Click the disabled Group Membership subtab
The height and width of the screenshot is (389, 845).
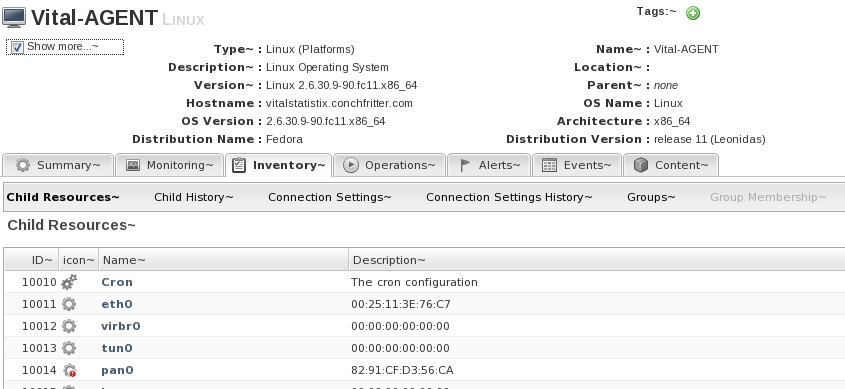tap(768, 197)
